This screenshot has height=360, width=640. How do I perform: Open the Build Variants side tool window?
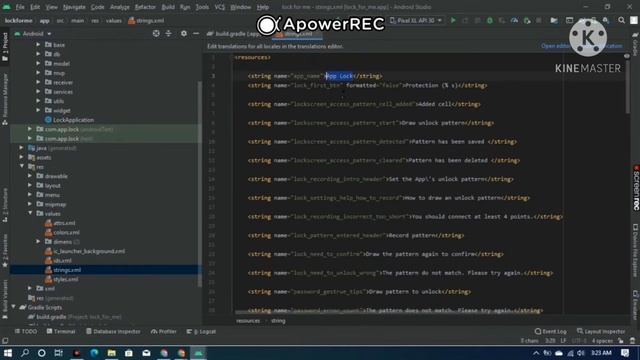(x=5, y=299)
